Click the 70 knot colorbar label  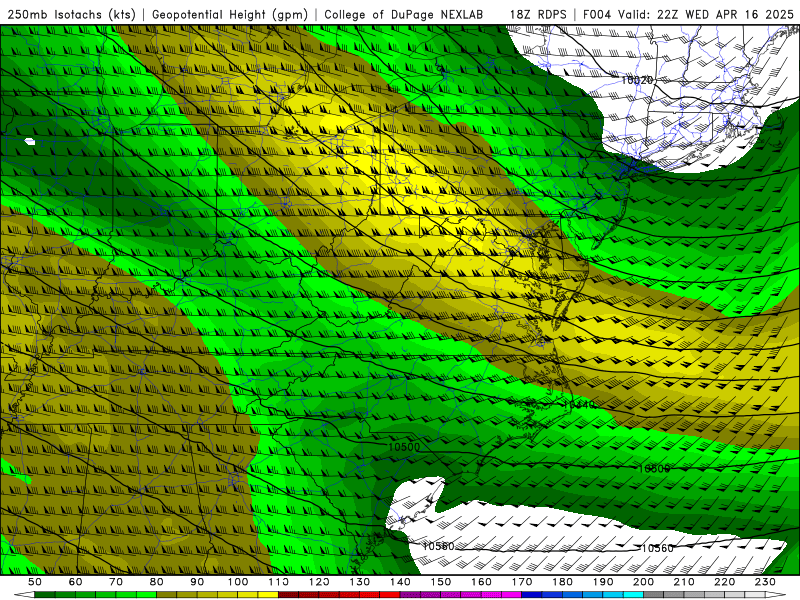[116, 582]
